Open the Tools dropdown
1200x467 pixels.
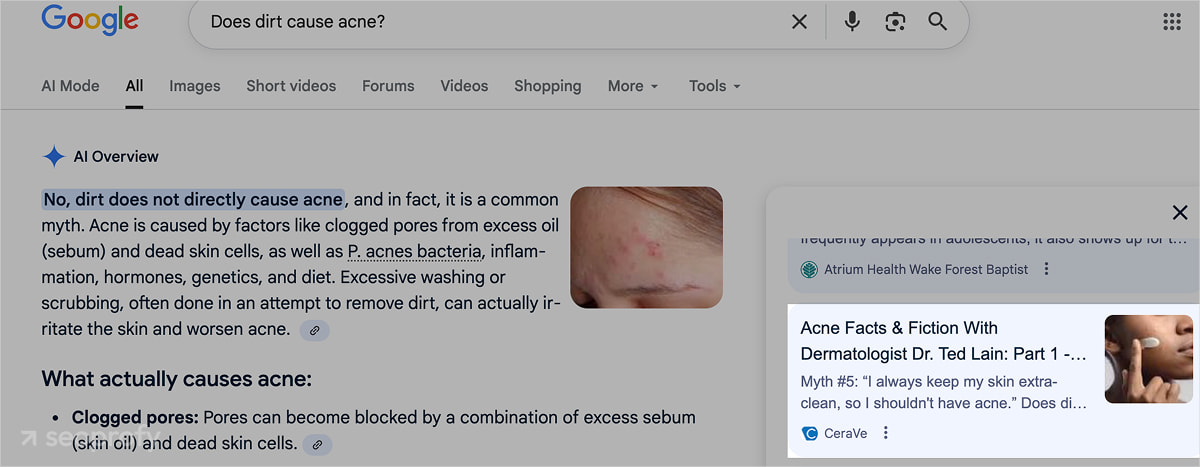click(x=714, y=86)
